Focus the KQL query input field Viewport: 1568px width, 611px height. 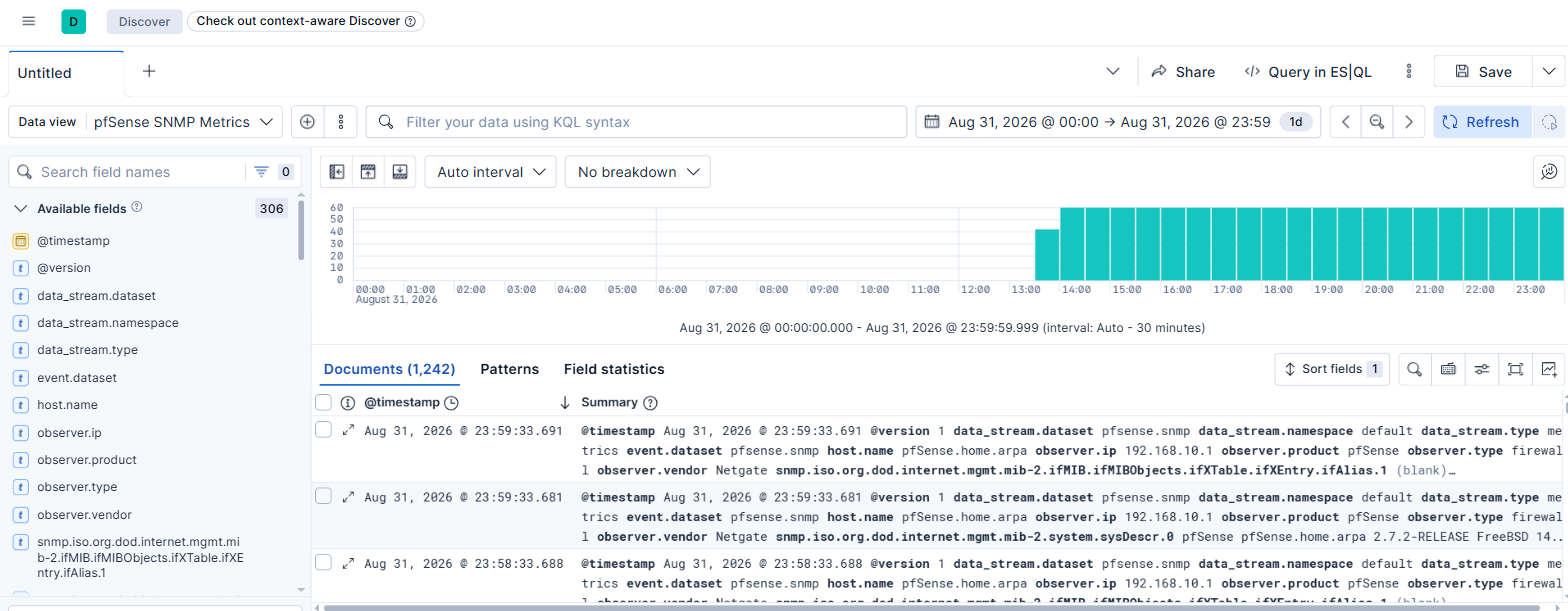pyautogui.click(x=636, y=122)
